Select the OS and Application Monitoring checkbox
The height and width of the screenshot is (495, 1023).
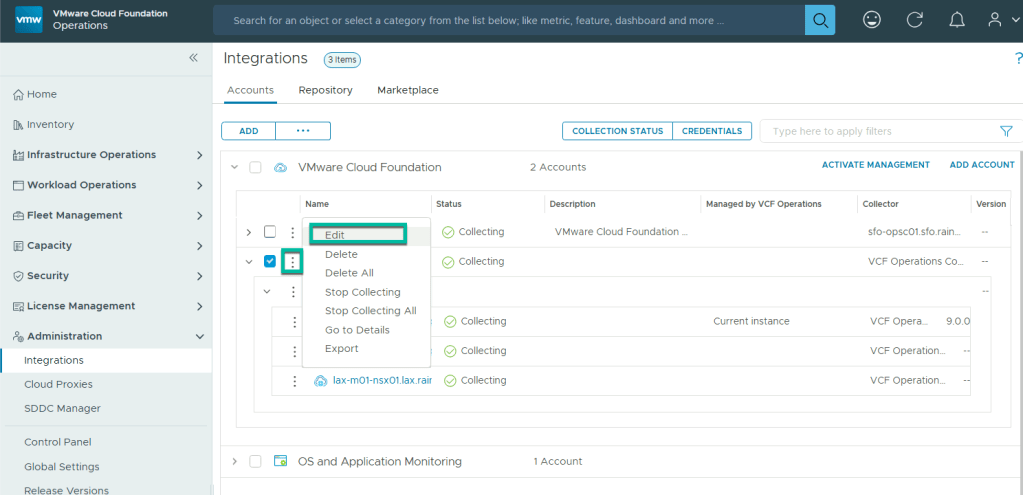[x=255, y=461]
